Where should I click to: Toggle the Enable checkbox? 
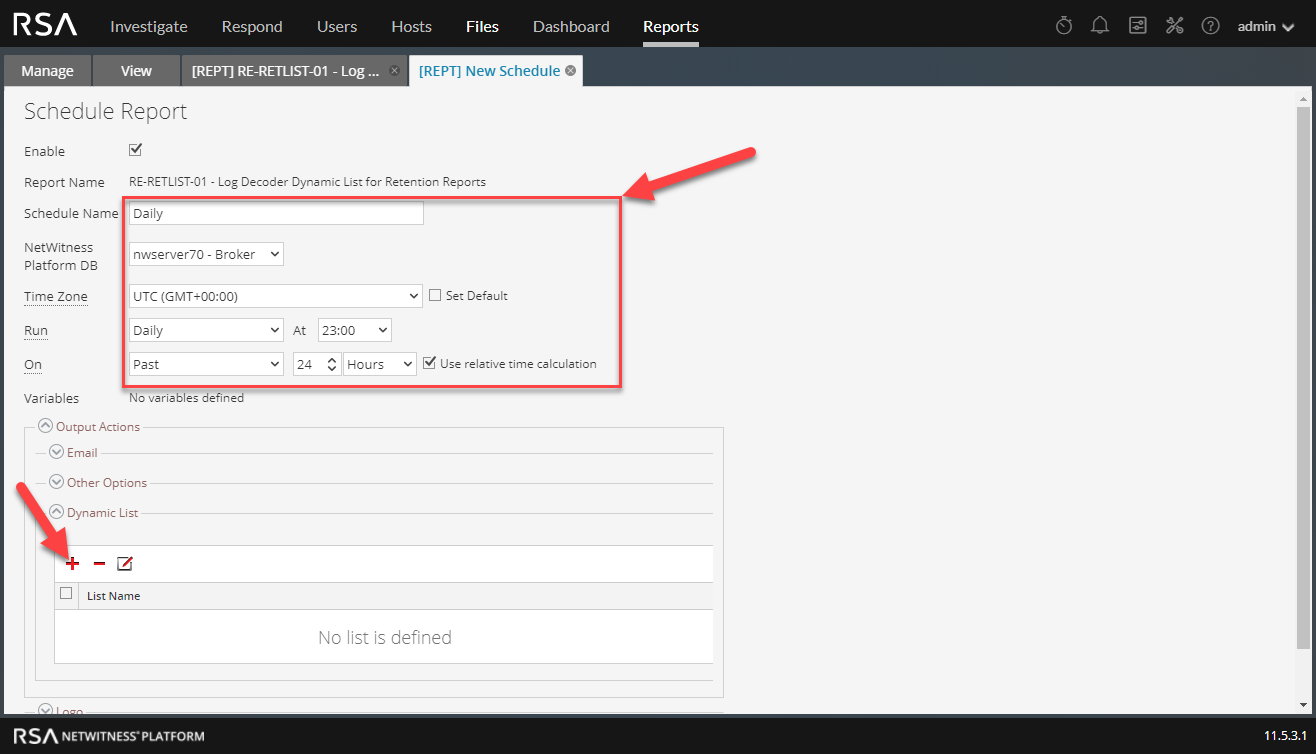[136, 150]
